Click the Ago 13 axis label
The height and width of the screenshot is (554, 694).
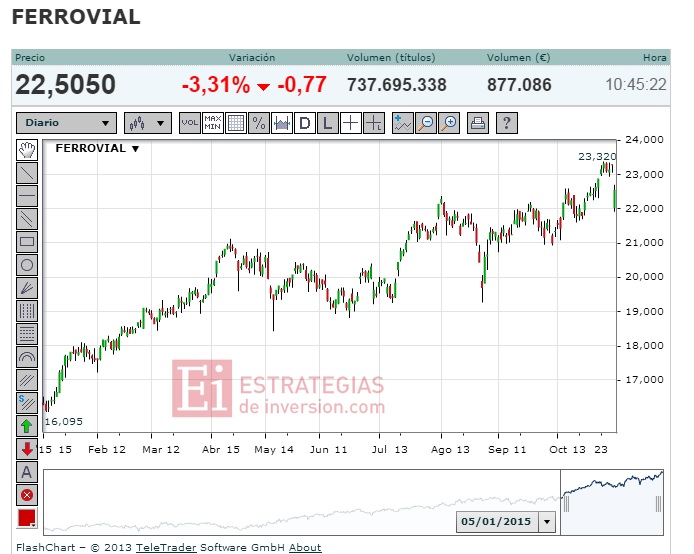click(x=450, y=450)
